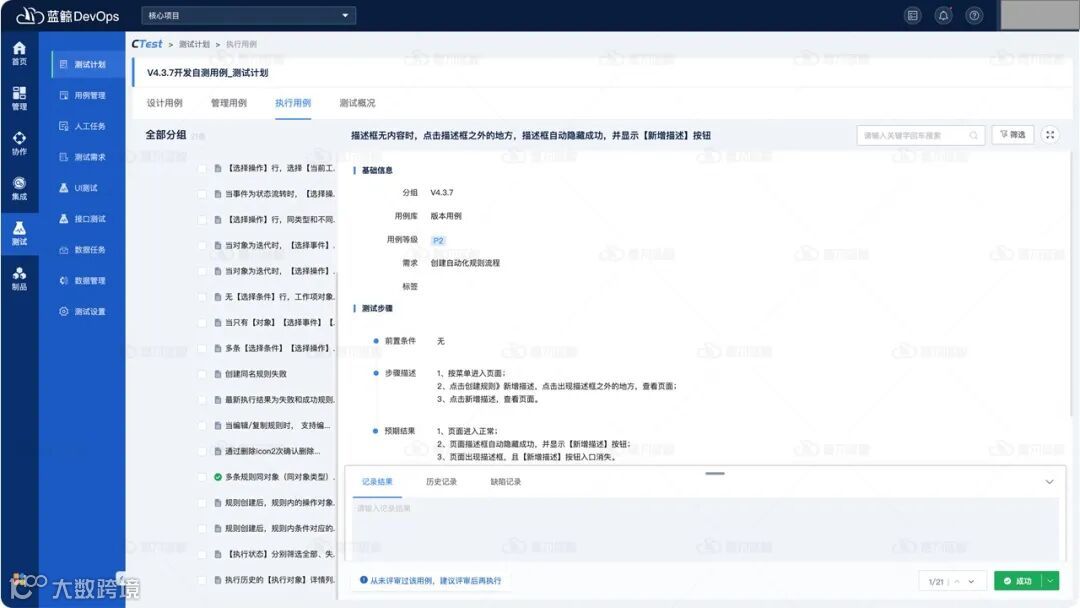1080x608 pixels.
Task: Go to next case with down arrow
Action: 971,582
